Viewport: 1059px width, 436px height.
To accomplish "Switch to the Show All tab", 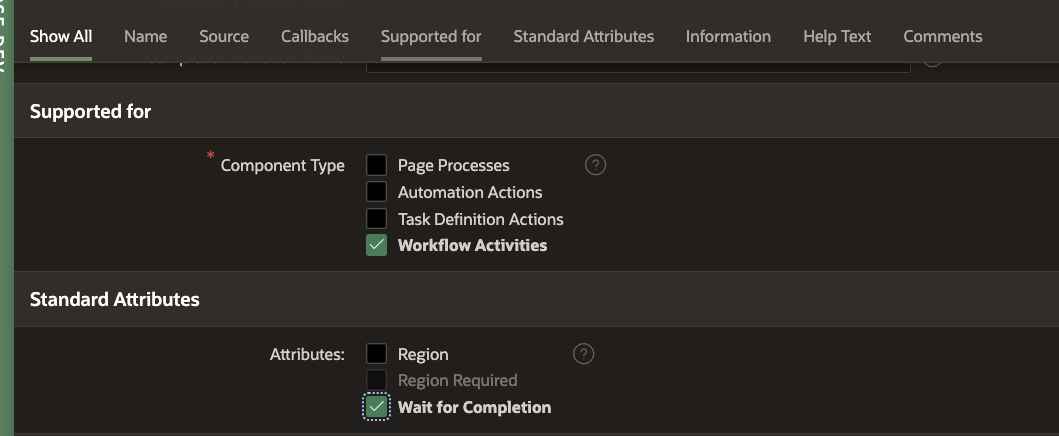I will [x=61, y=36].
